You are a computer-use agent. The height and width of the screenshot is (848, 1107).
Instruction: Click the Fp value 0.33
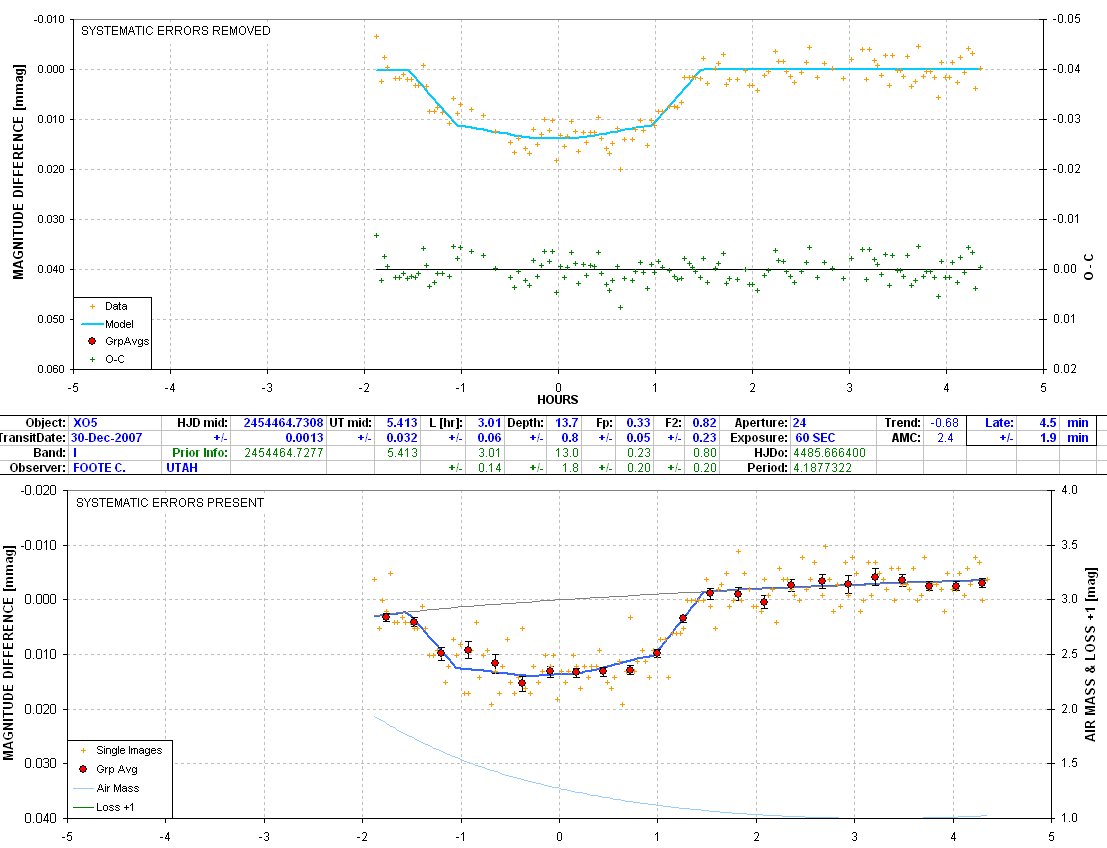pyautogui.click(x=638, y=423)
